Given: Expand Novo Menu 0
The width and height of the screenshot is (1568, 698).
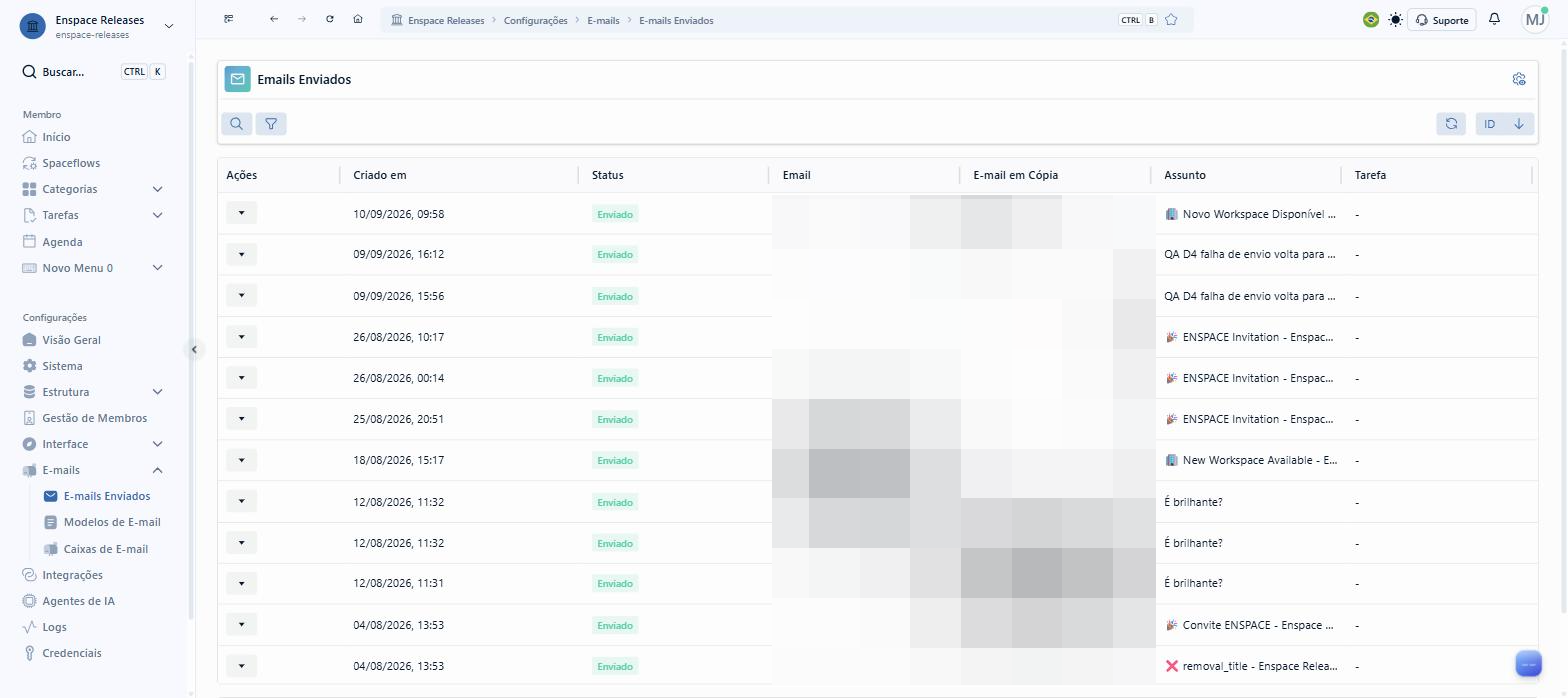Looking at the screenshot, I should tap(93, 268).
